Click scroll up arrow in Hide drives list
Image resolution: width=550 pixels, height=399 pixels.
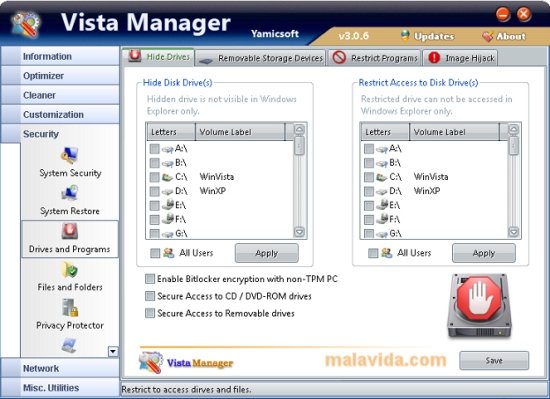(300, 129)
